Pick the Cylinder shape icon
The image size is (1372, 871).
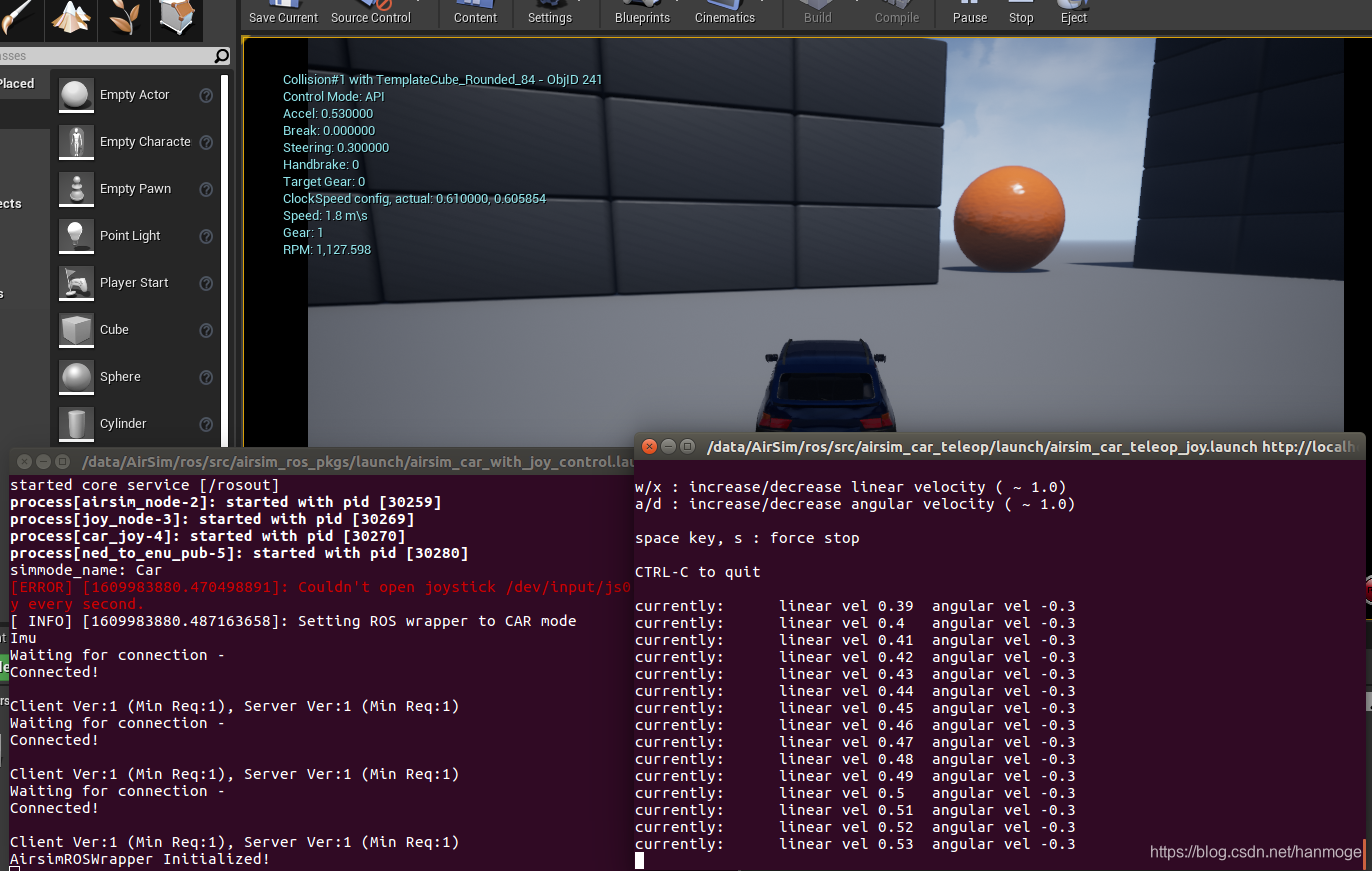[76, 424]
